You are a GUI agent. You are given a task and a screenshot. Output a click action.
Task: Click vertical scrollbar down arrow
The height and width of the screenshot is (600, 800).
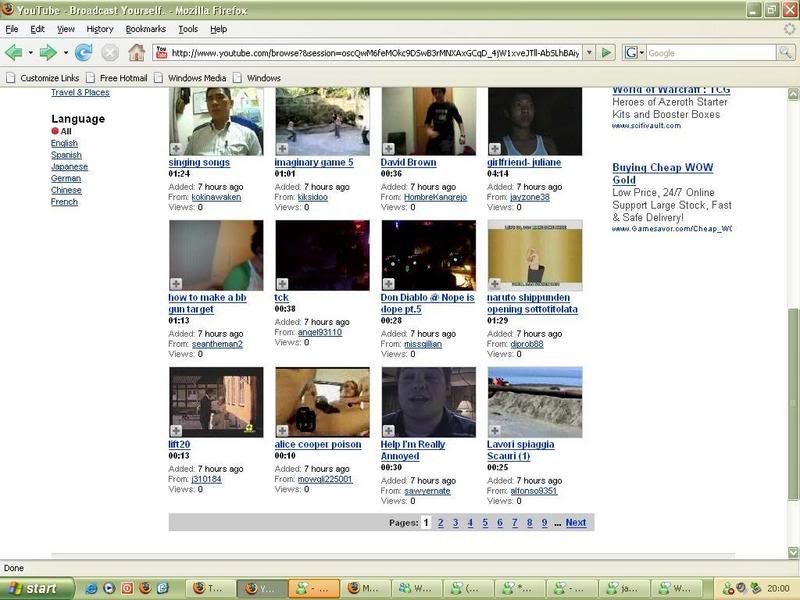[x=793, y=553]
